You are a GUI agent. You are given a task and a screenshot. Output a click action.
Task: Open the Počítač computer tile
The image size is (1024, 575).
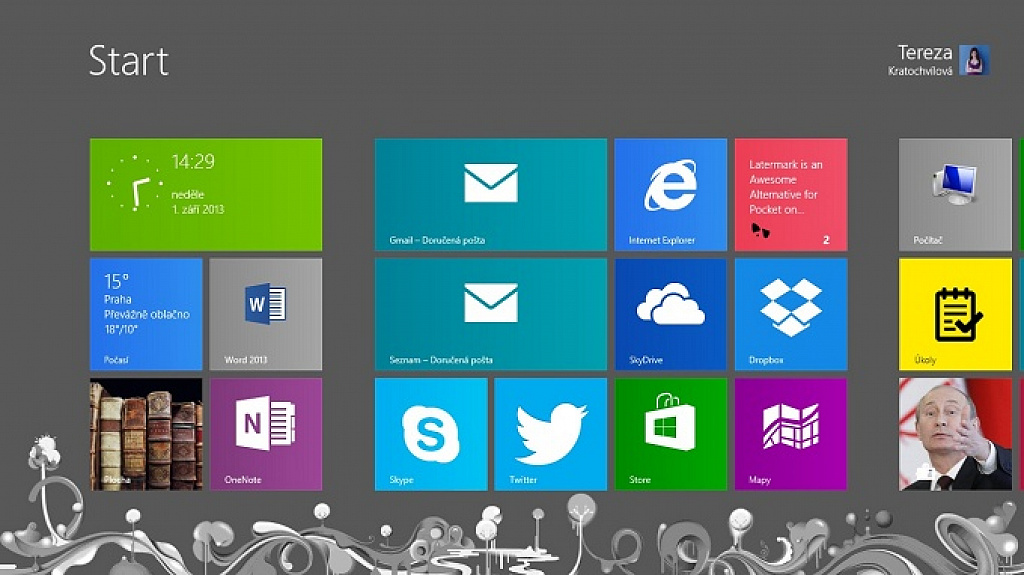point(955,195)
